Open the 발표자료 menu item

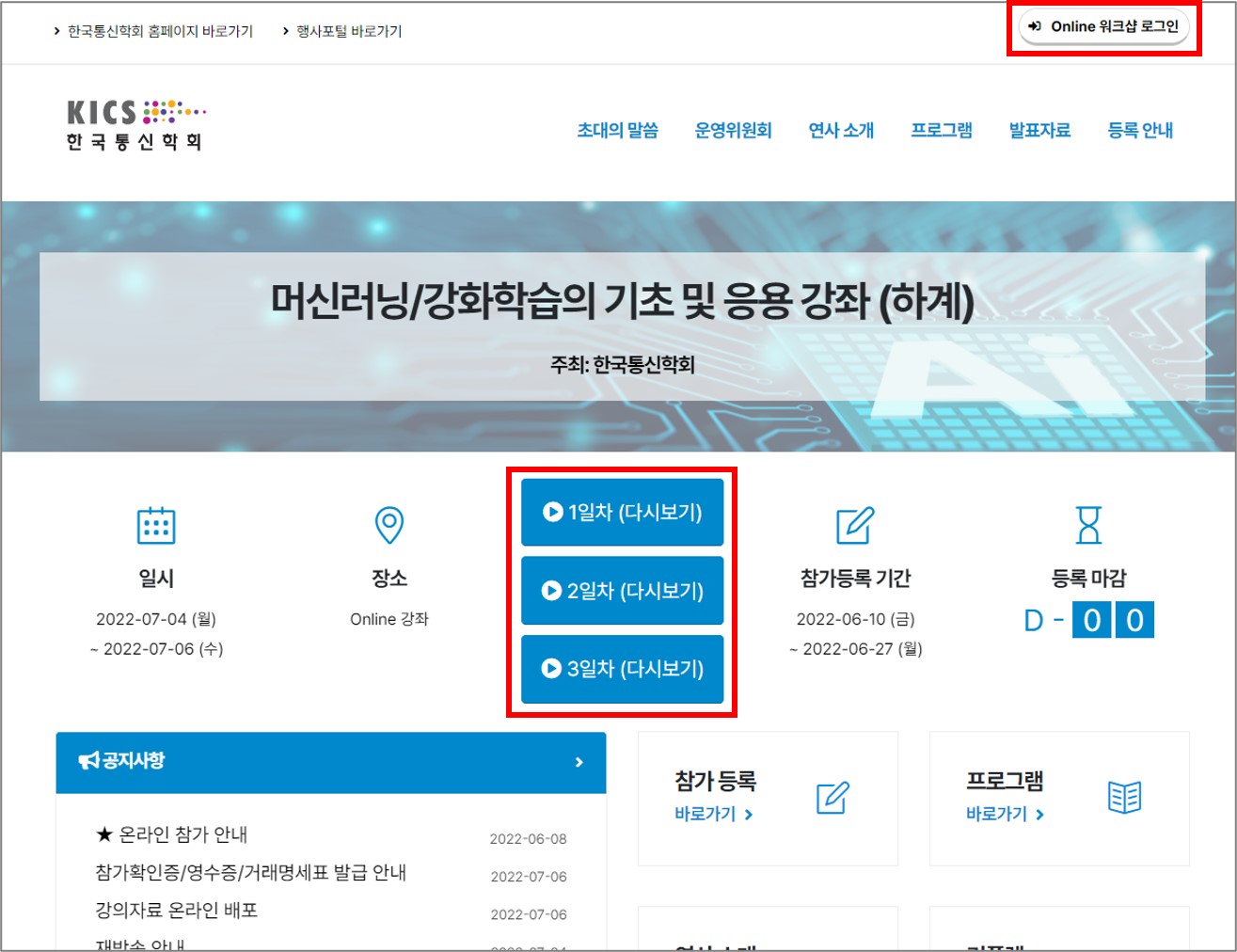click(1039, 131)
